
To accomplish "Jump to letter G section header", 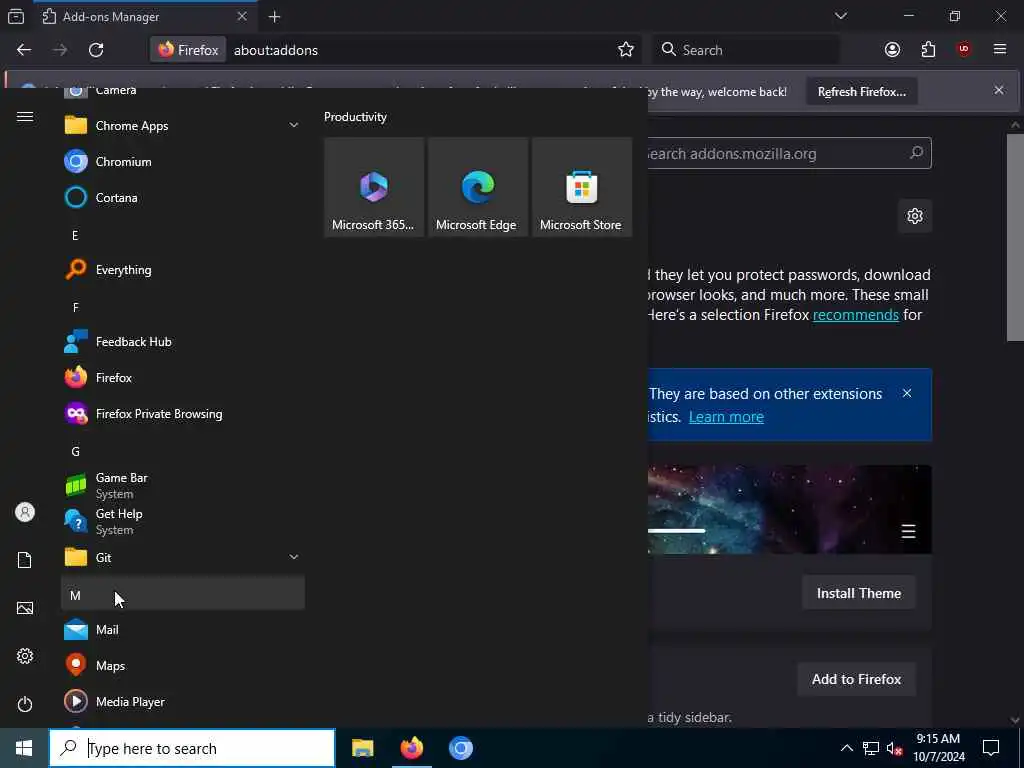I will [x=183, y=451].
